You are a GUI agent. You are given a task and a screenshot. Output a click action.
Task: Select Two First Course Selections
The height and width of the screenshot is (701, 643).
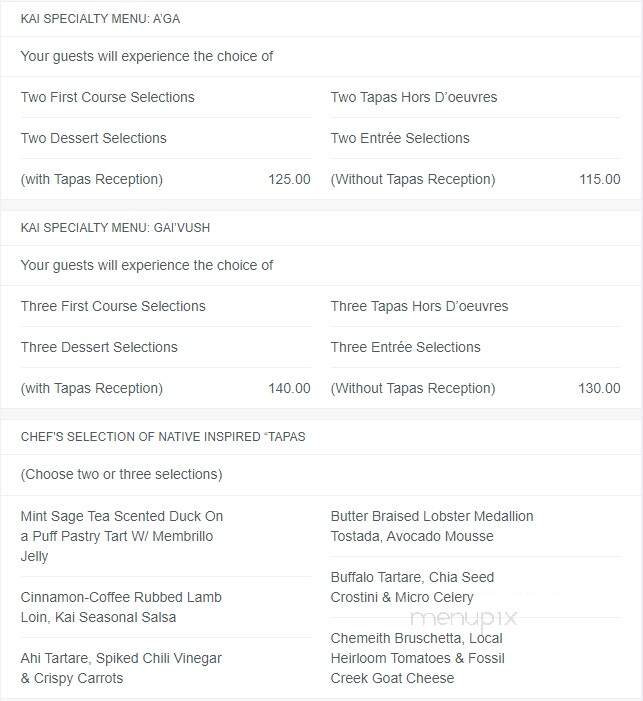click(108, 97)
